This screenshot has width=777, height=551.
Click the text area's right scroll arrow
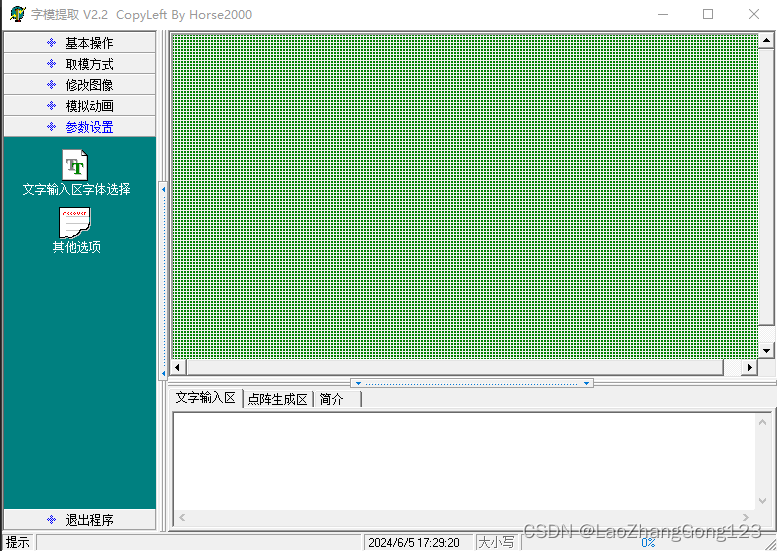coord(747,518)
